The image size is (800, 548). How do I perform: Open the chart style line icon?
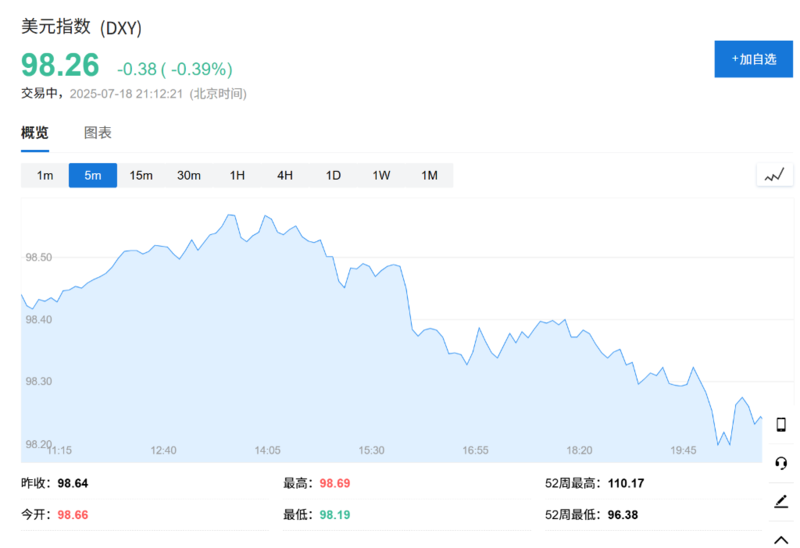click(774, 175)
